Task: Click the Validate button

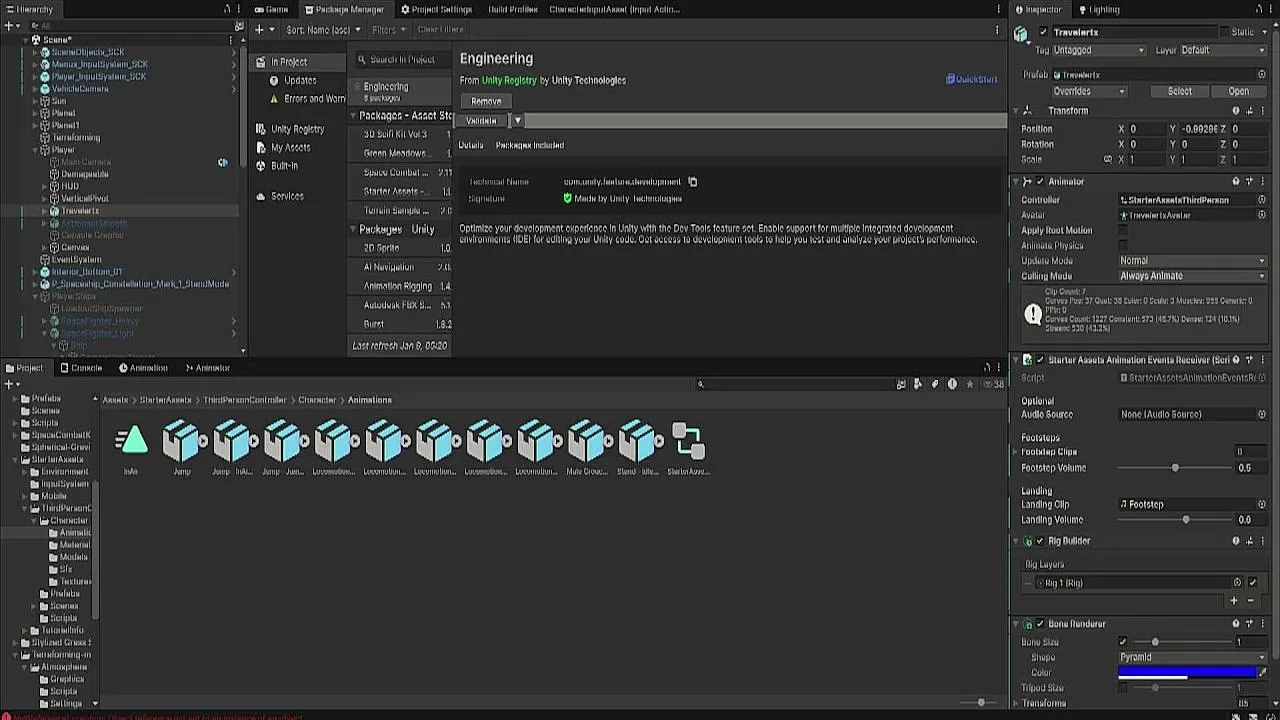Action: (481, 121)
